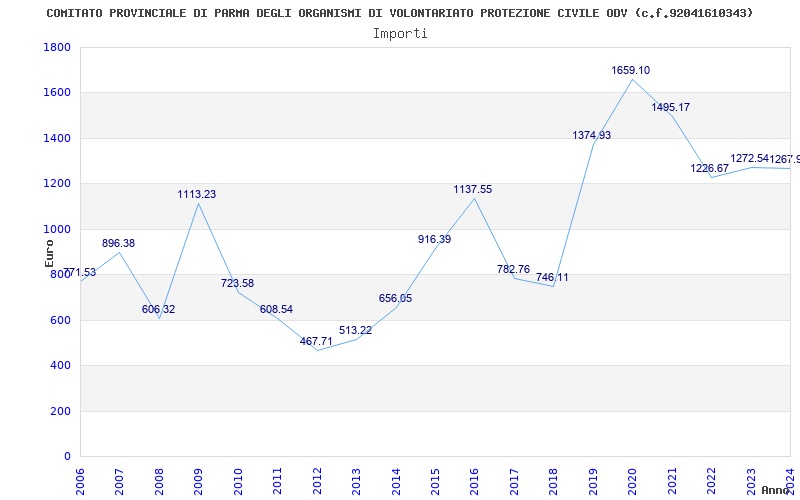Click the 1000 y-axis tick label
Viewport: 800px width, 500px height.
(57, 230)
